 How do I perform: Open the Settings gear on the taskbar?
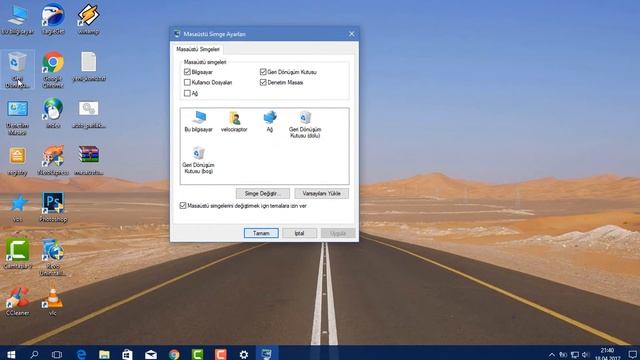click(x=244, y=354)
